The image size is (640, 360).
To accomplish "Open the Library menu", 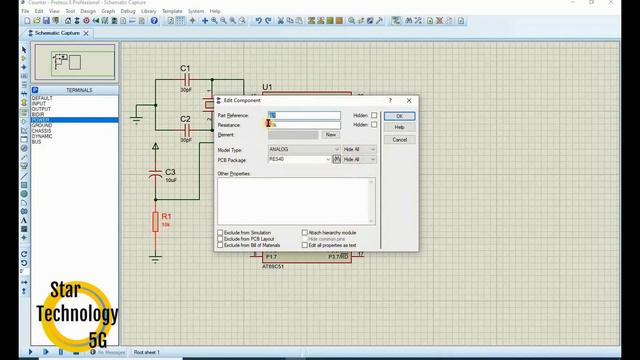I will coord(149,11).
